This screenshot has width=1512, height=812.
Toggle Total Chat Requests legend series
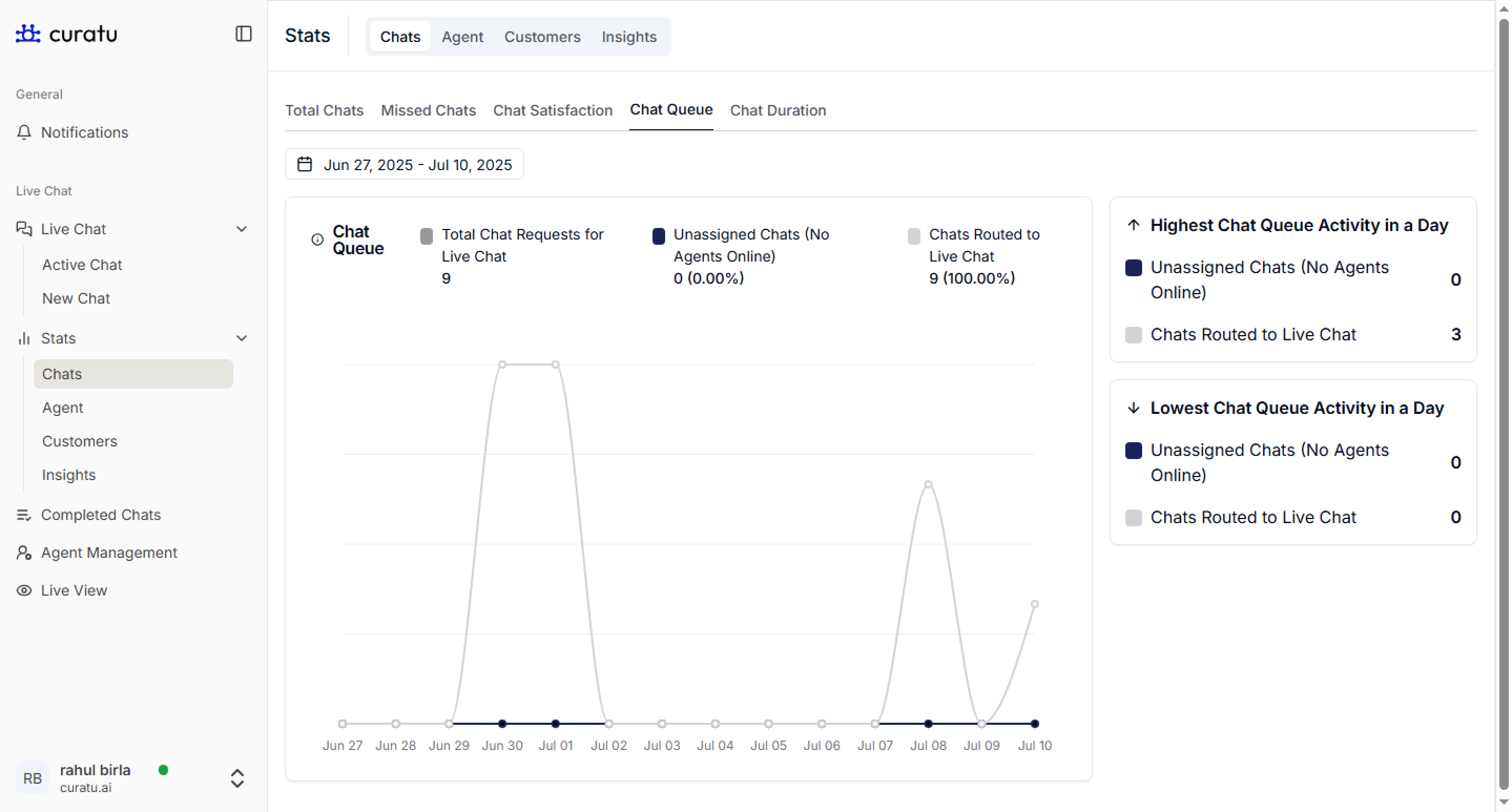coord(427,236)
